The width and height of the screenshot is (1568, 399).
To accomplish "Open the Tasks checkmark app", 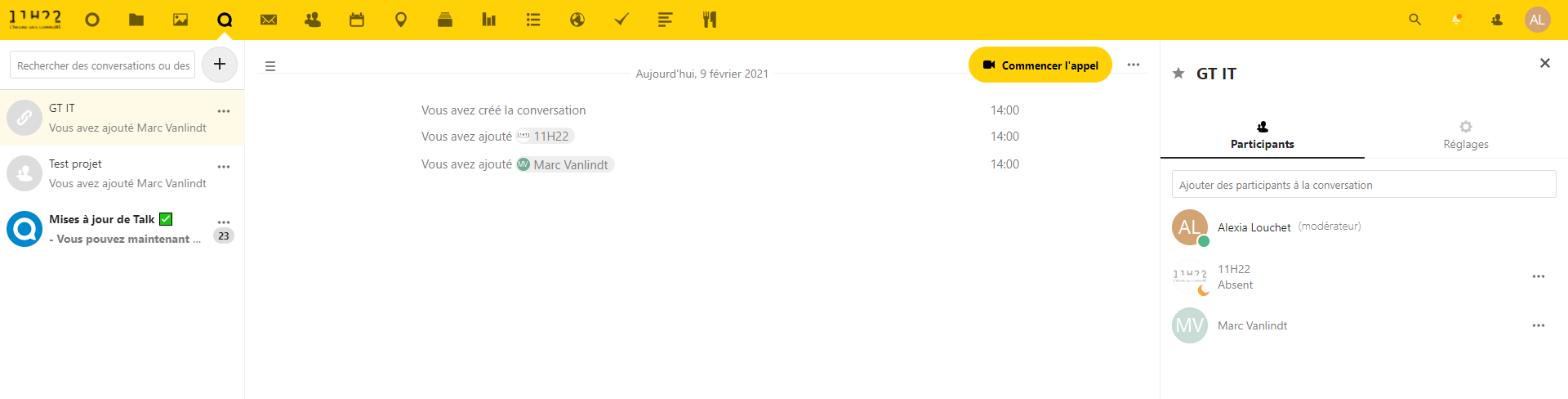I will point(621,20).
